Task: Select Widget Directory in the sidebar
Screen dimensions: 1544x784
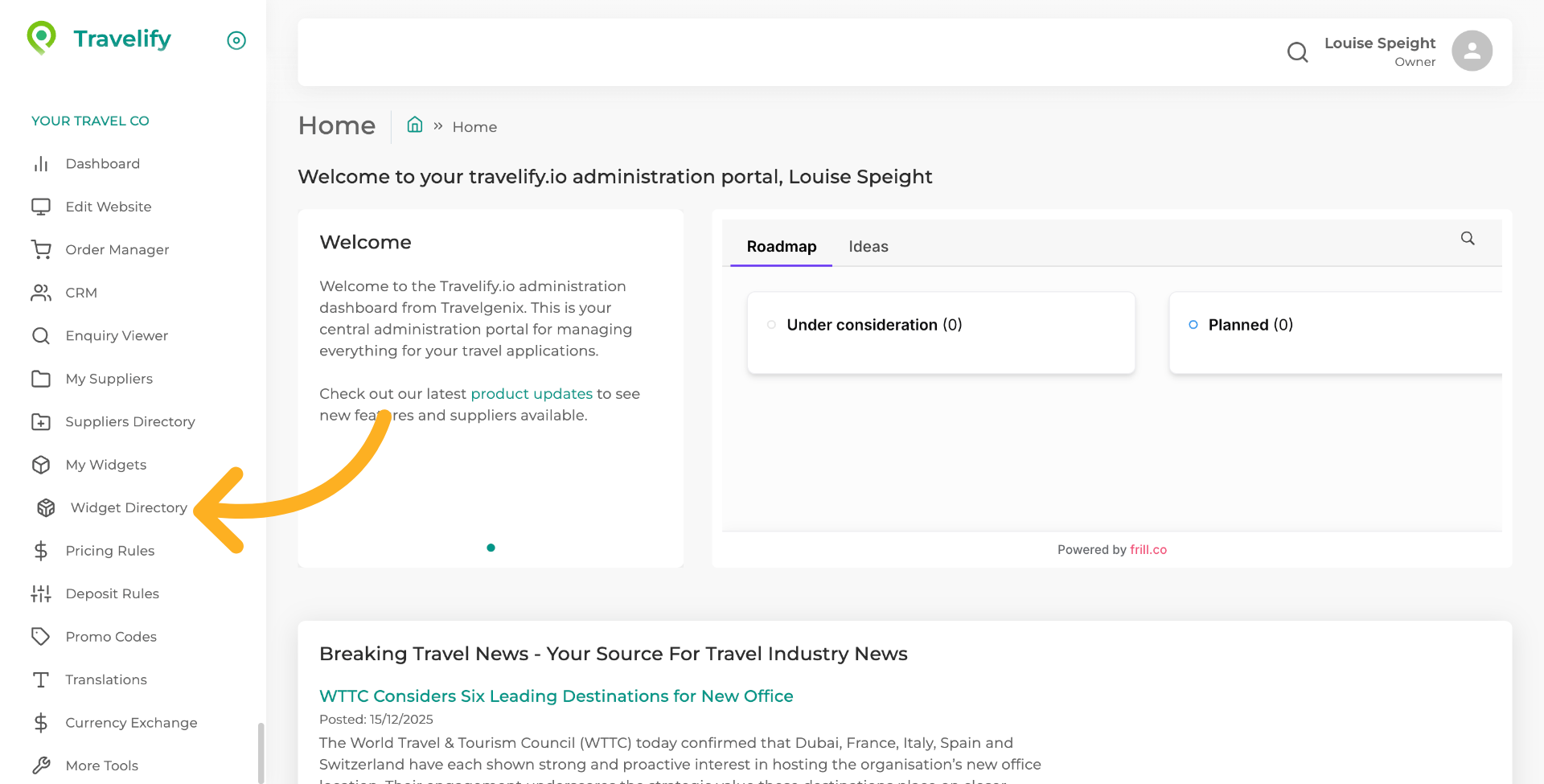Action: pos(129,508)
